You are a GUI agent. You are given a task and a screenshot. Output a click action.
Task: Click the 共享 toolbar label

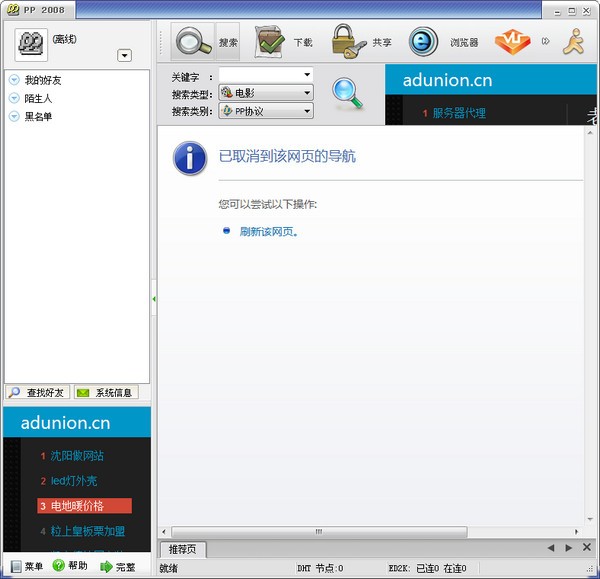point(382,42)
